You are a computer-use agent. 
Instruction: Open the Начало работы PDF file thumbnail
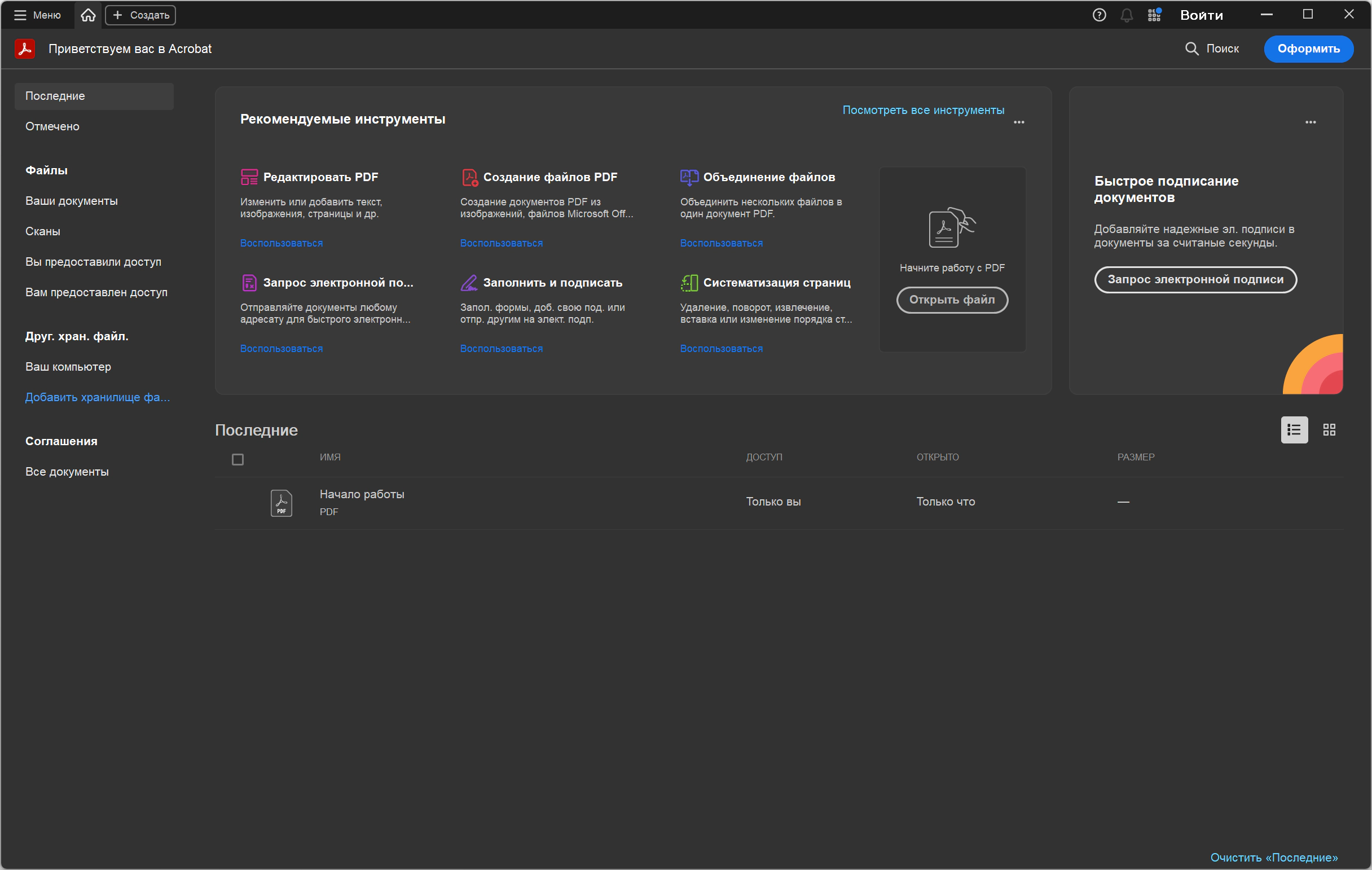(x=281, y=503)
